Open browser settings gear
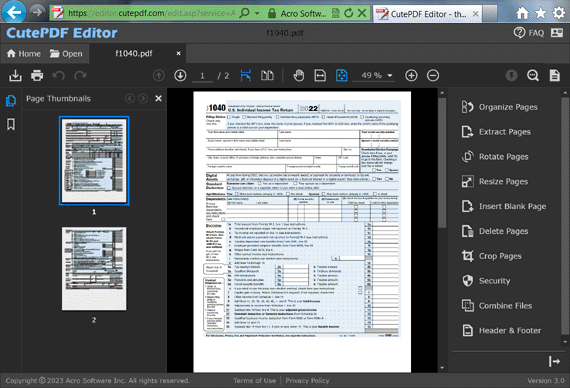The width and height of the screenshot is (570, 388). click(x=559, y=13)
